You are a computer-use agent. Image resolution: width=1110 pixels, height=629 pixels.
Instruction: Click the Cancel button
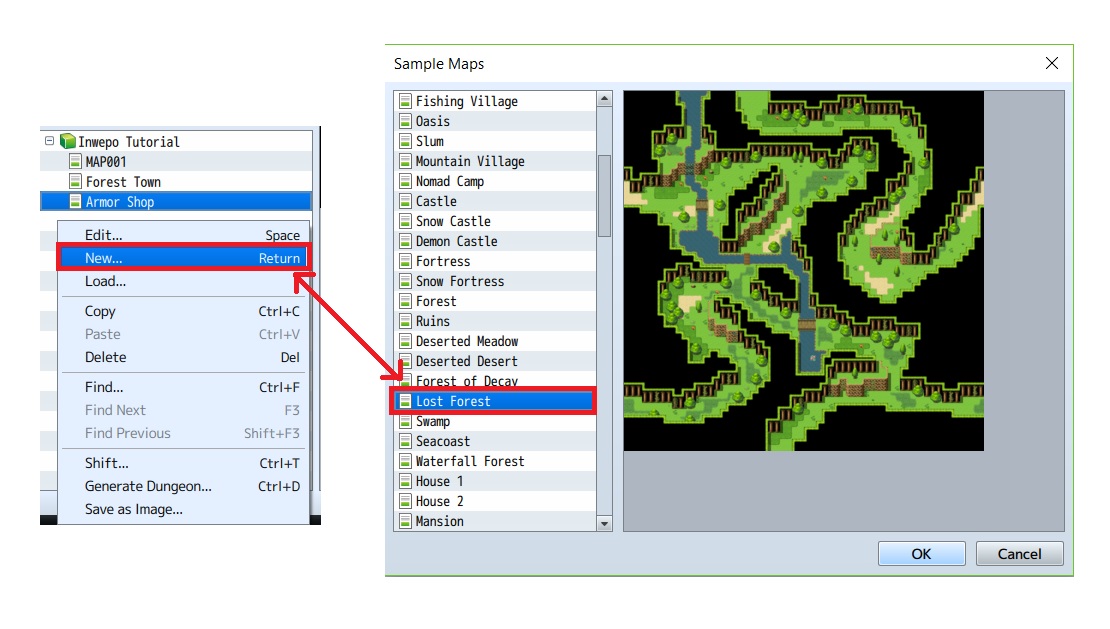(x=1019, y=554)
